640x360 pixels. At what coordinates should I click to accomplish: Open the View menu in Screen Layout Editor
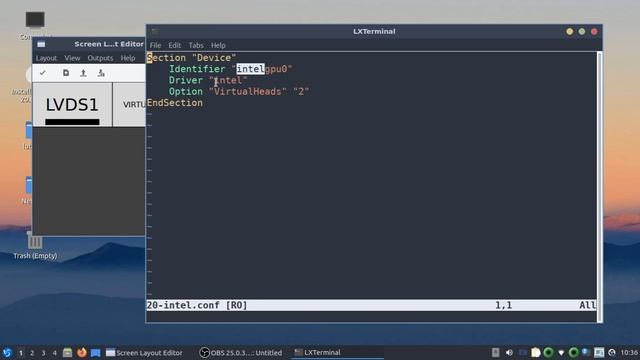pos(72,58)
